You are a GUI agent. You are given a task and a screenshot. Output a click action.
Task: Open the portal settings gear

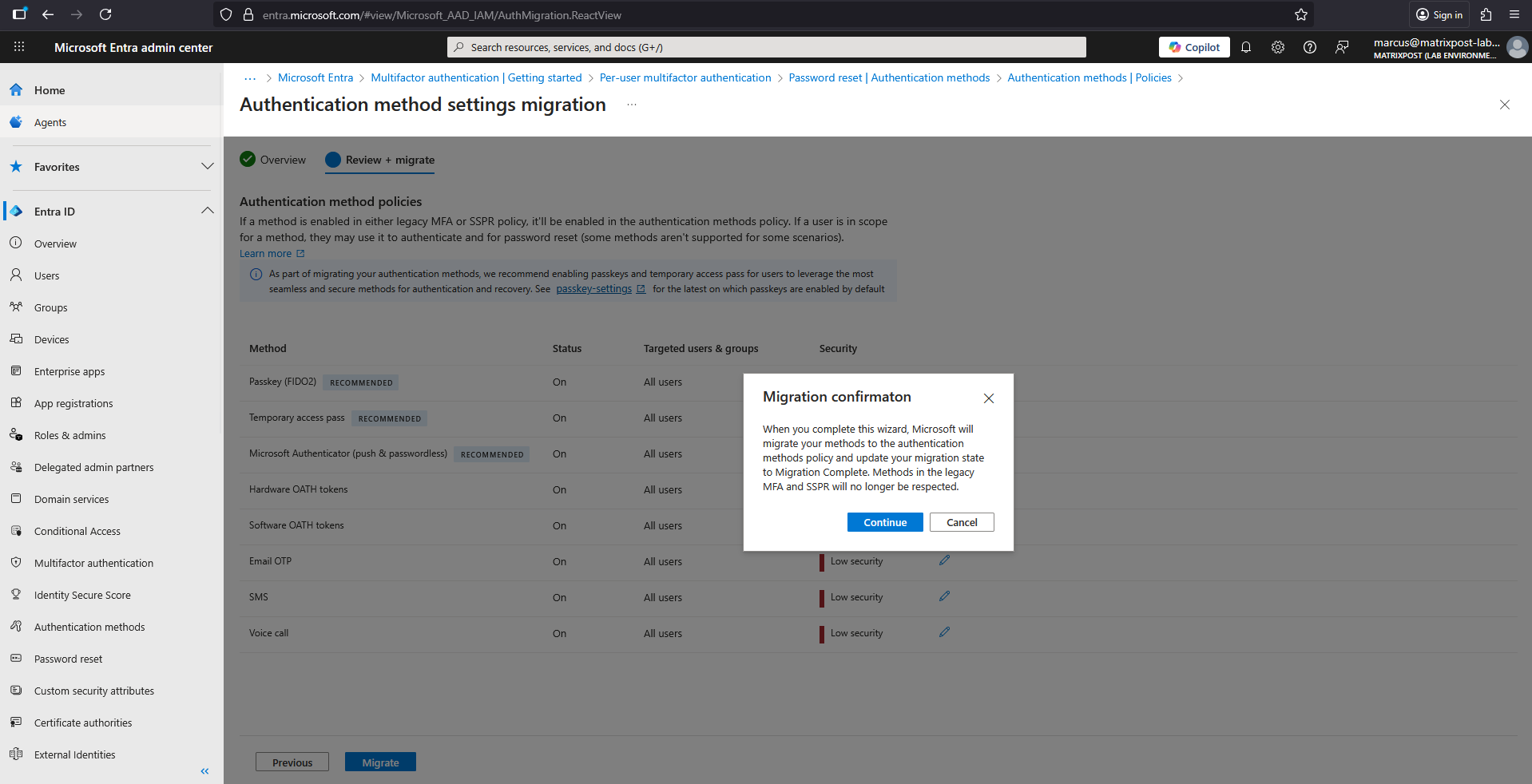click(x=1278, y=47)
